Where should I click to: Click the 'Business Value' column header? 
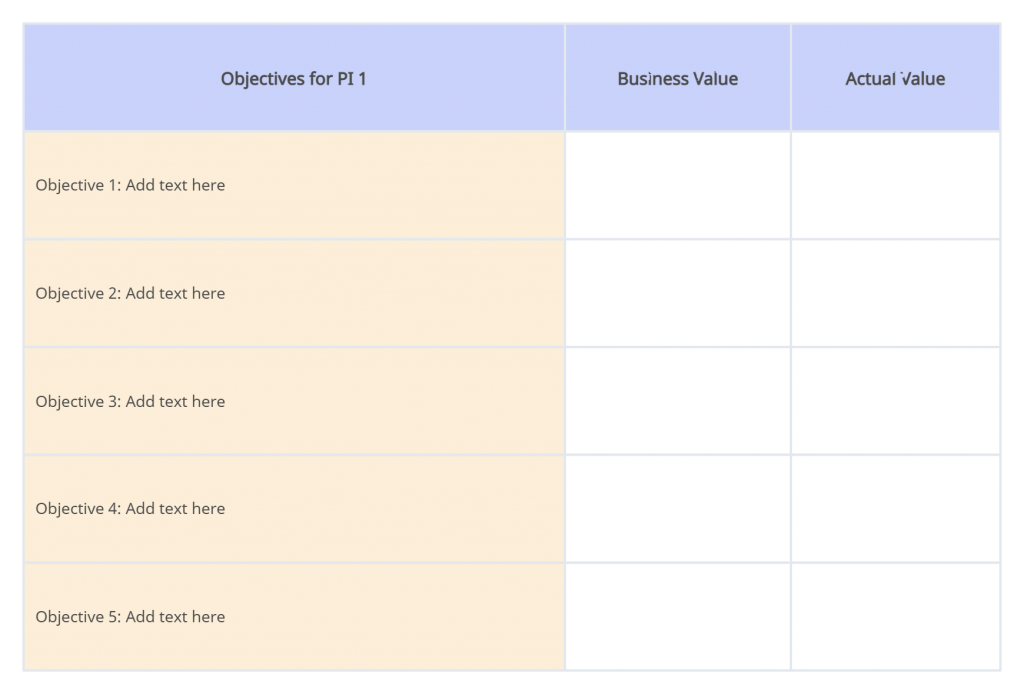678,78
